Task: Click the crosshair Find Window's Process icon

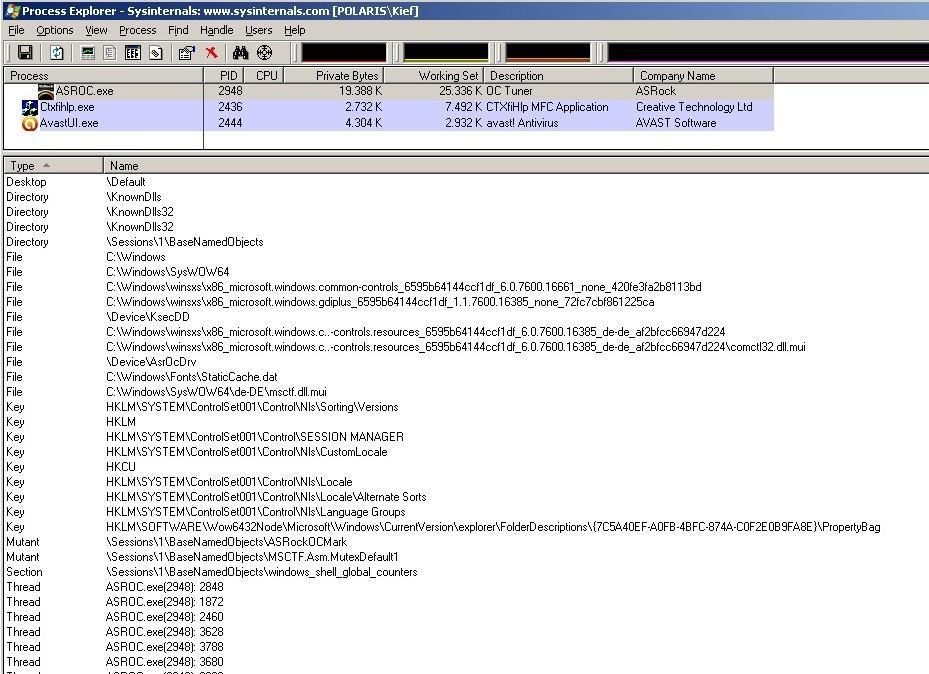Action: click(264, 53)
